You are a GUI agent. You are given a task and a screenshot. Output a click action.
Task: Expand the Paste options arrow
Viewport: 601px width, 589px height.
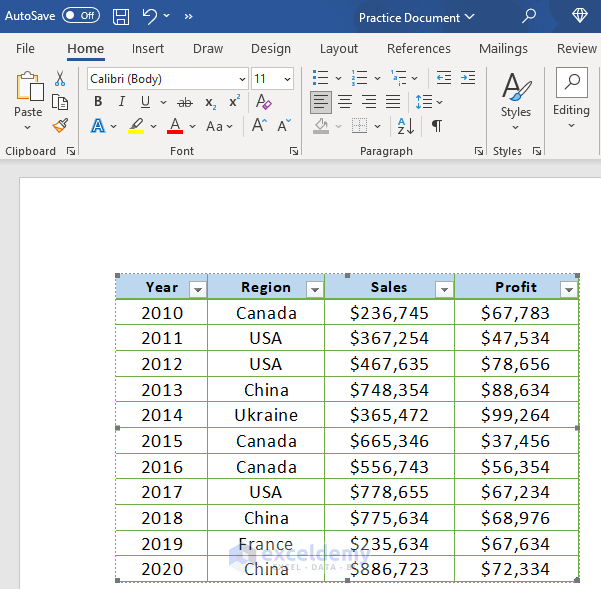coord(28,128)
